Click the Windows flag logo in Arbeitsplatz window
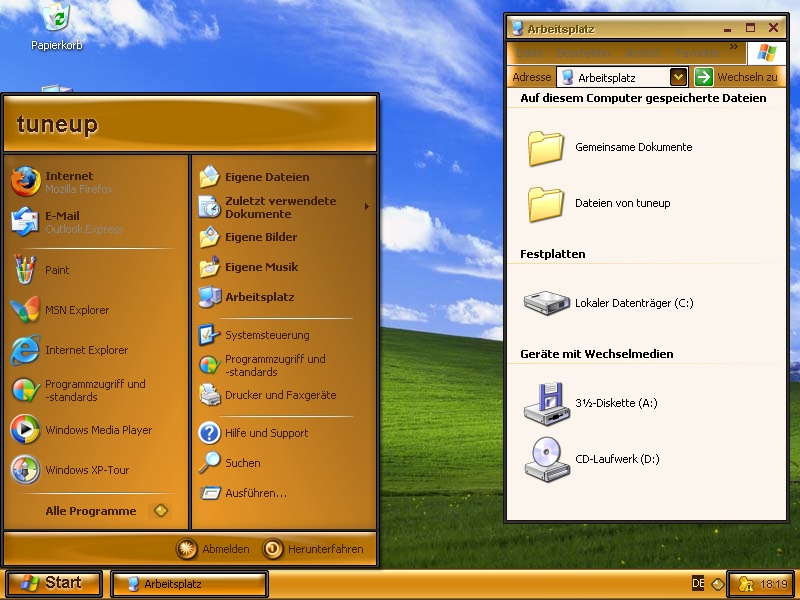 tap(766, 53)
